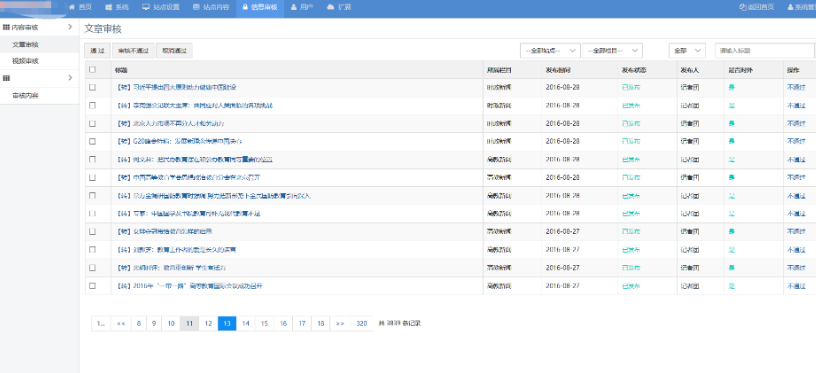This screenshot has width=816, height=373.
Task: Click the home icon in top navigation
Action: point(72,7)
